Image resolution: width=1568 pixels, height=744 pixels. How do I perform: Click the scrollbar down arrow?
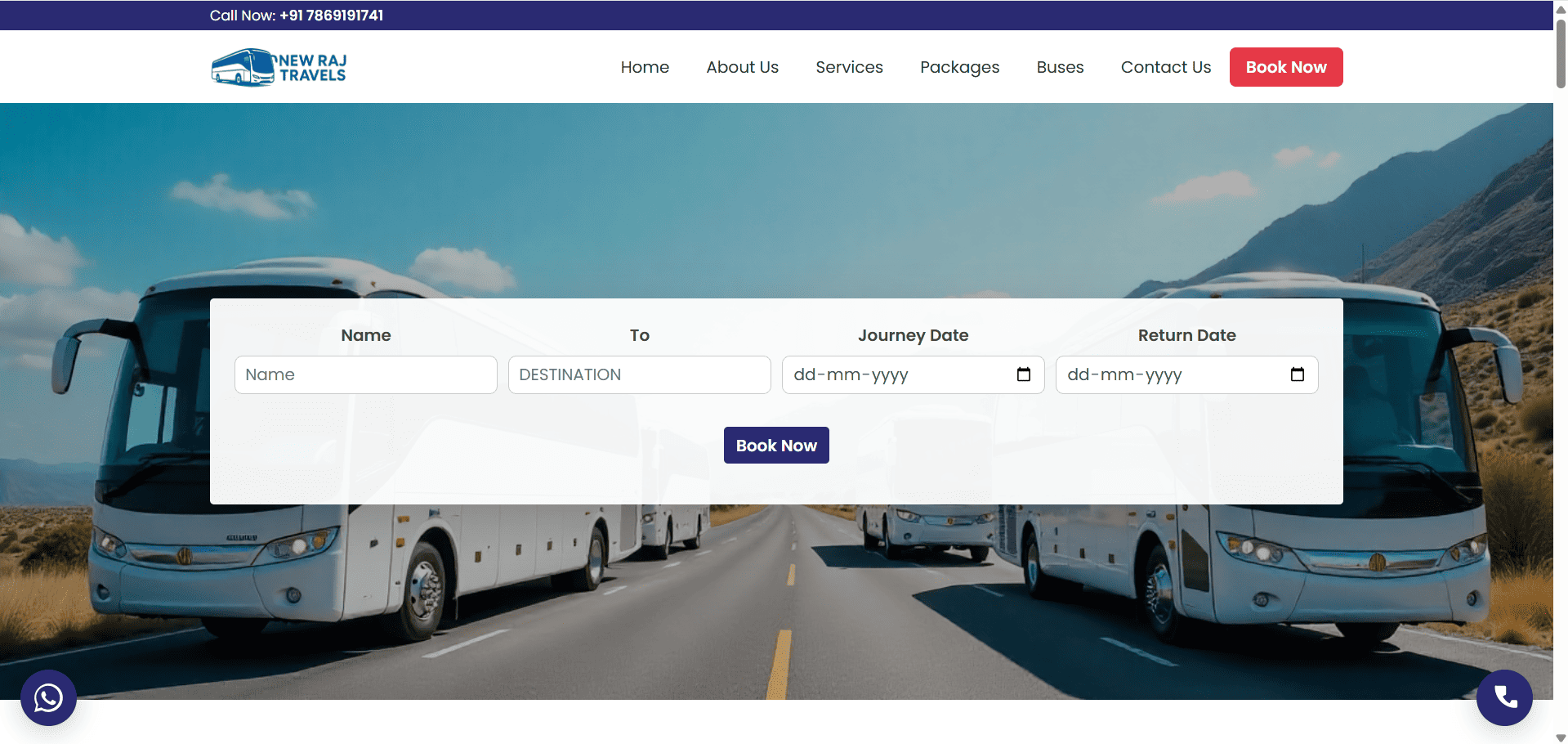click(x=1561, y=737)
